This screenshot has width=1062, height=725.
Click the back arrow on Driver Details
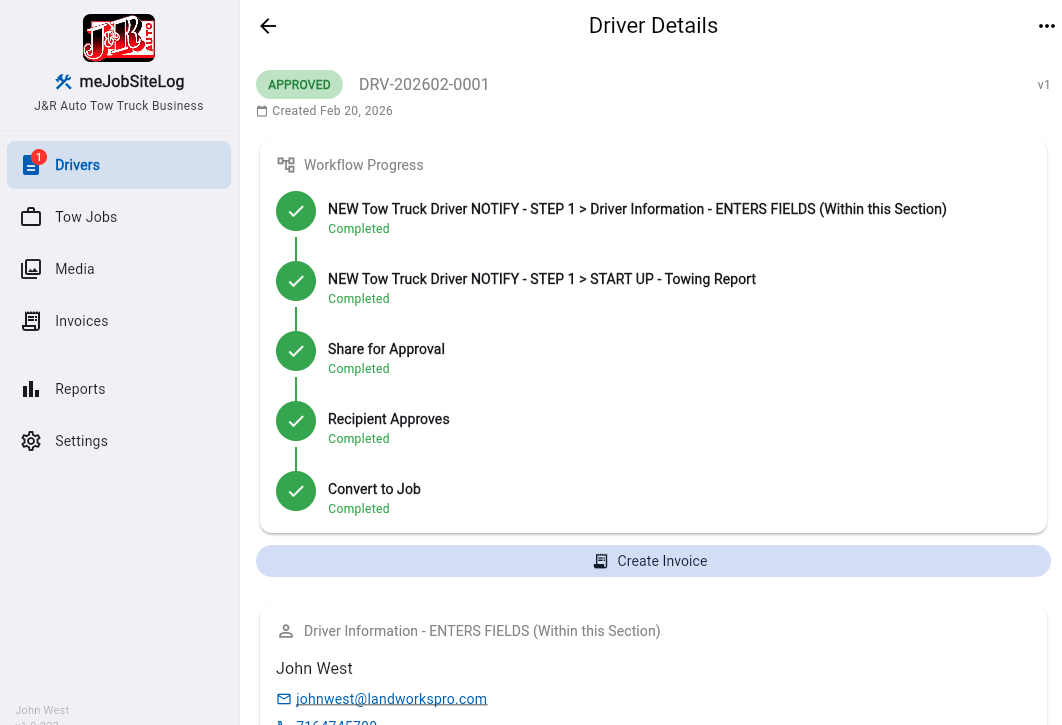pyautogui.click(x=267, y=26)
